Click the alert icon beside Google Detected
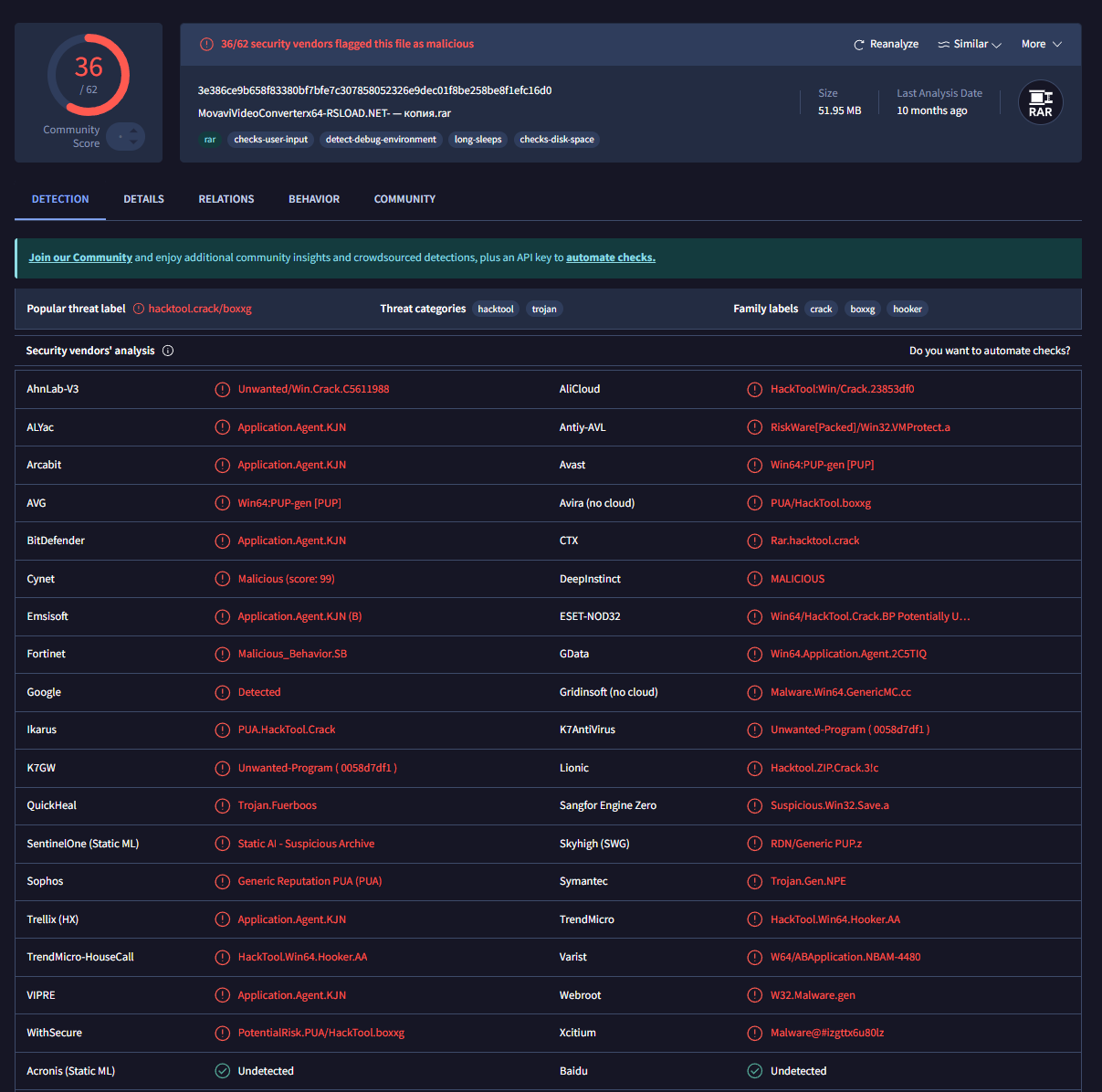The width and height of the screenshot is (1102, 1092). 222,692
